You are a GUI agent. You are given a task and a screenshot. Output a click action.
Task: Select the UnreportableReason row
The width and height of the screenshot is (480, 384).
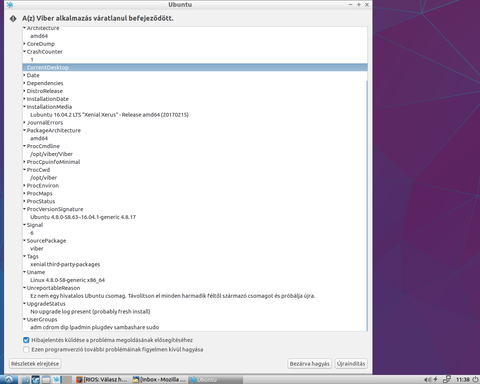pos(195,288)
